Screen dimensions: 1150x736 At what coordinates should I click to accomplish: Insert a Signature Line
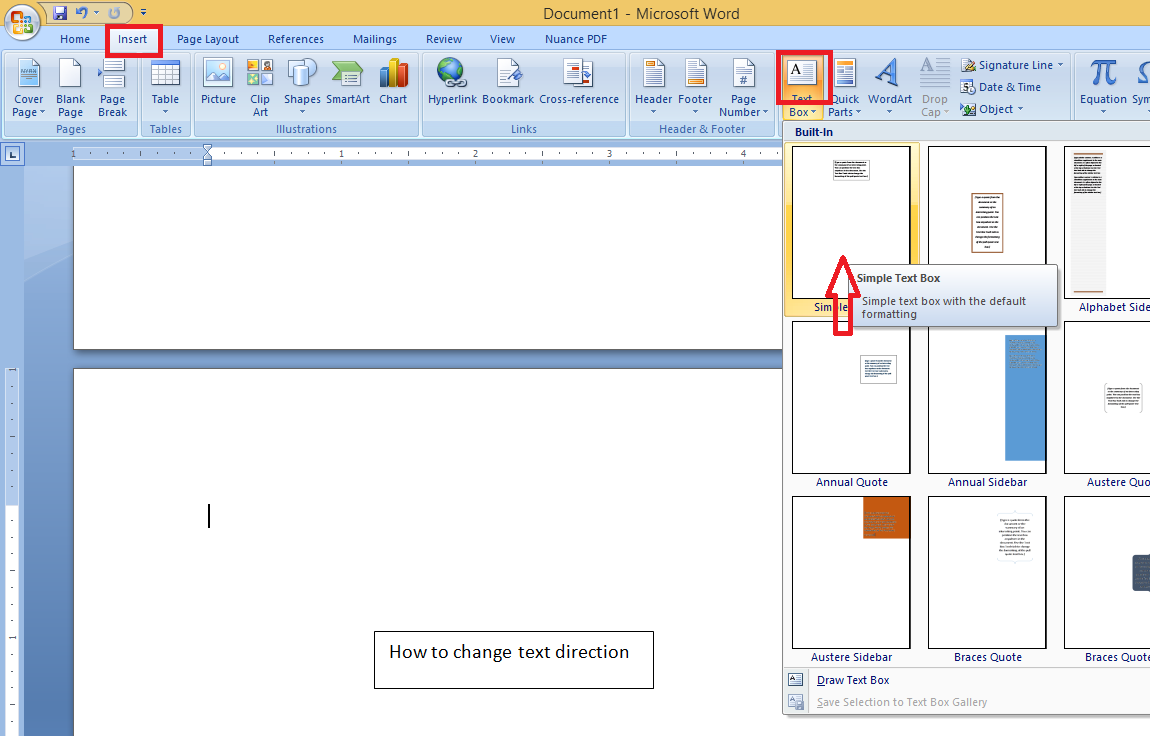coord(1012,65)
